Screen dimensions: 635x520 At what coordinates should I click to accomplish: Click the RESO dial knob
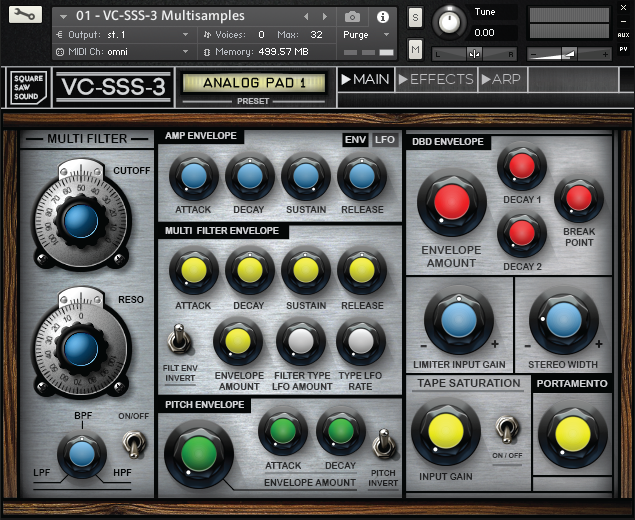tap(81, 349)
